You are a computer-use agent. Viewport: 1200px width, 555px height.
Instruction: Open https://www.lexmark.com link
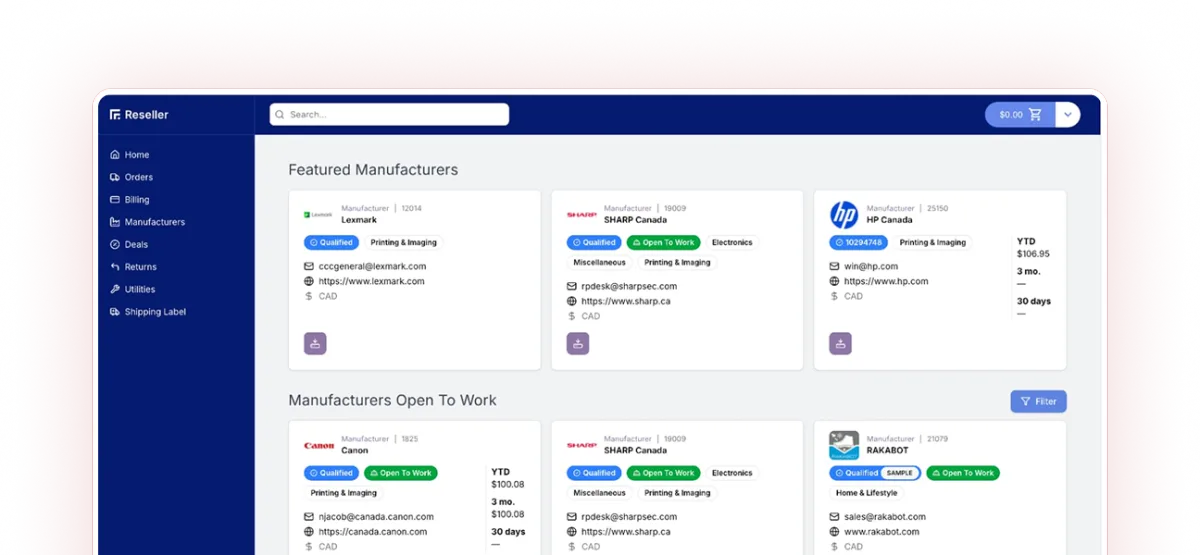[371, 281]
